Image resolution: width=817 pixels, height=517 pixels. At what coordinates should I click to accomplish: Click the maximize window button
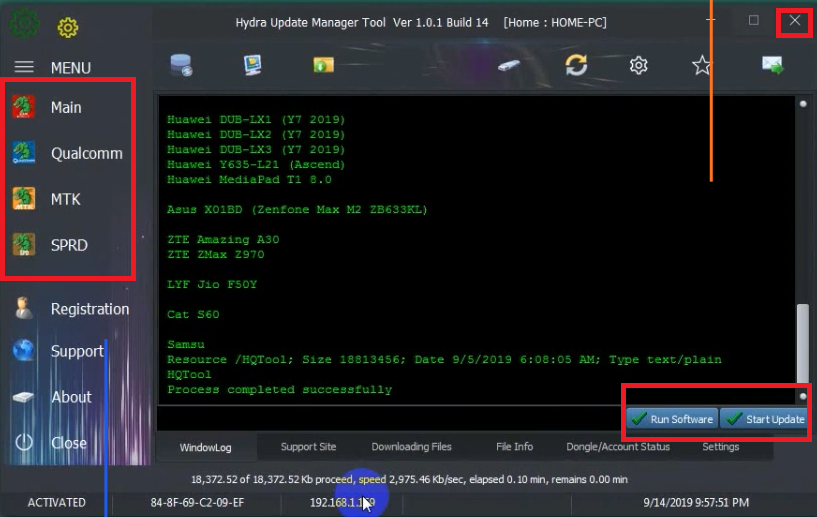click(753, 20)
